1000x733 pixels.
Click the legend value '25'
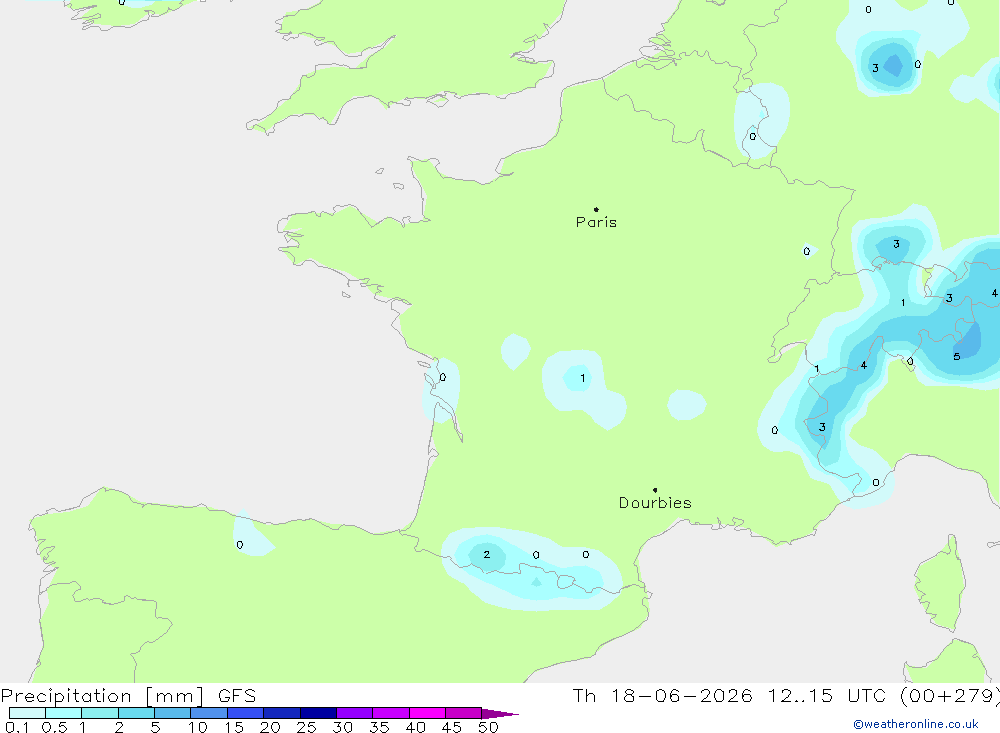click(306, 727)
